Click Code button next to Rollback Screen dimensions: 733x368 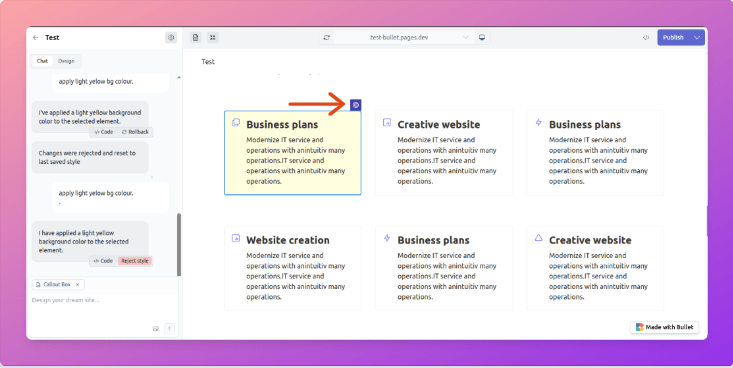(103, 132)
